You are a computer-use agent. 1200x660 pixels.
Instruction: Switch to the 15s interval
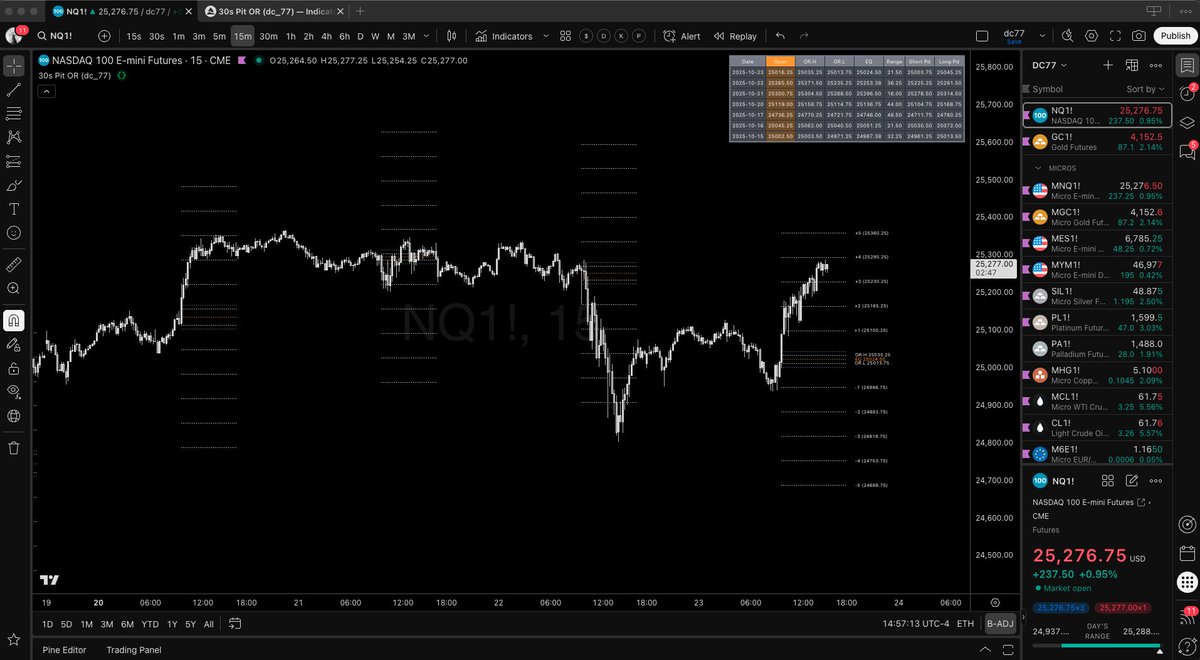point(134,36)
